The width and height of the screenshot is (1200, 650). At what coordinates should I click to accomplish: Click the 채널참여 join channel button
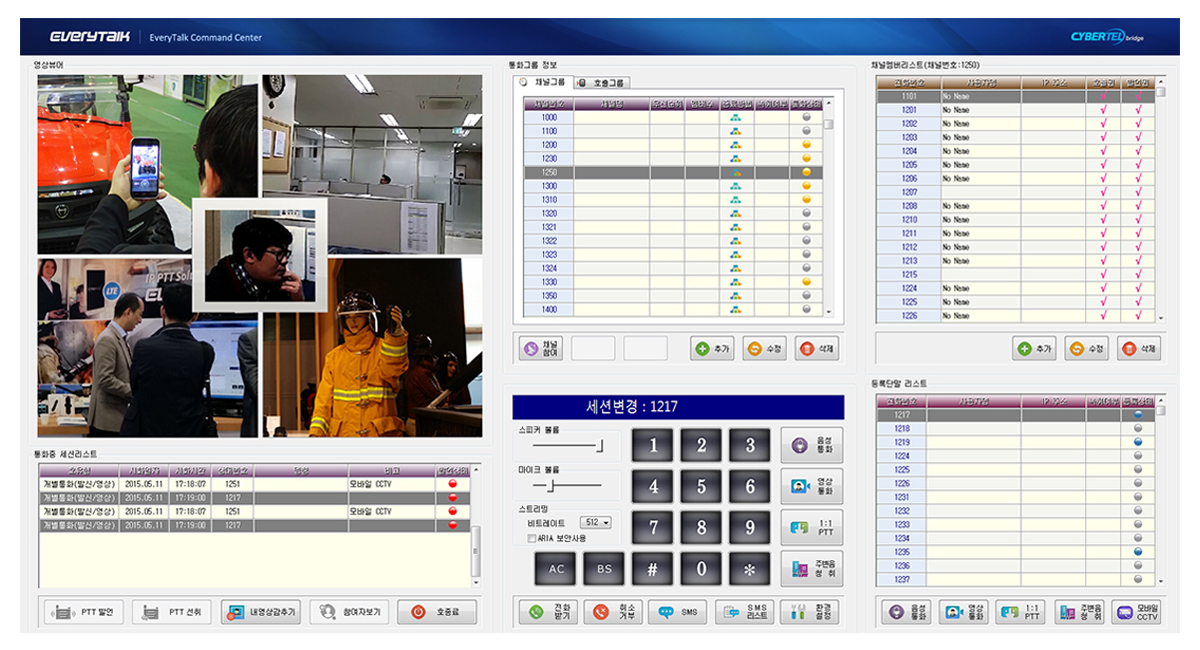(x=541, y=348)
